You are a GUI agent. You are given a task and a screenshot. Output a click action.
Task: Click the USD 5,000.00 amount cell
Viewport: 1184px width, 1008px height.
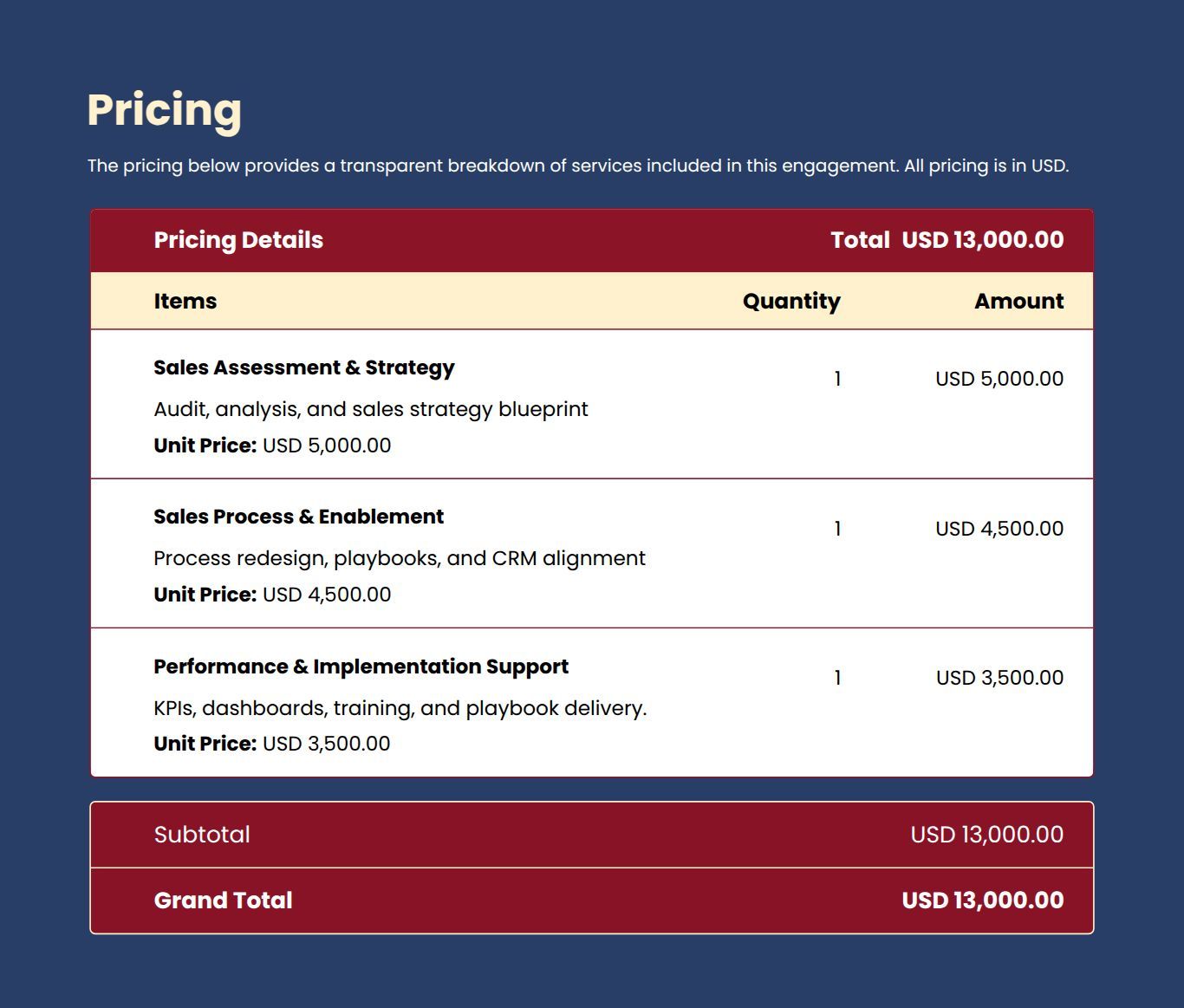(x=999, y=379)
